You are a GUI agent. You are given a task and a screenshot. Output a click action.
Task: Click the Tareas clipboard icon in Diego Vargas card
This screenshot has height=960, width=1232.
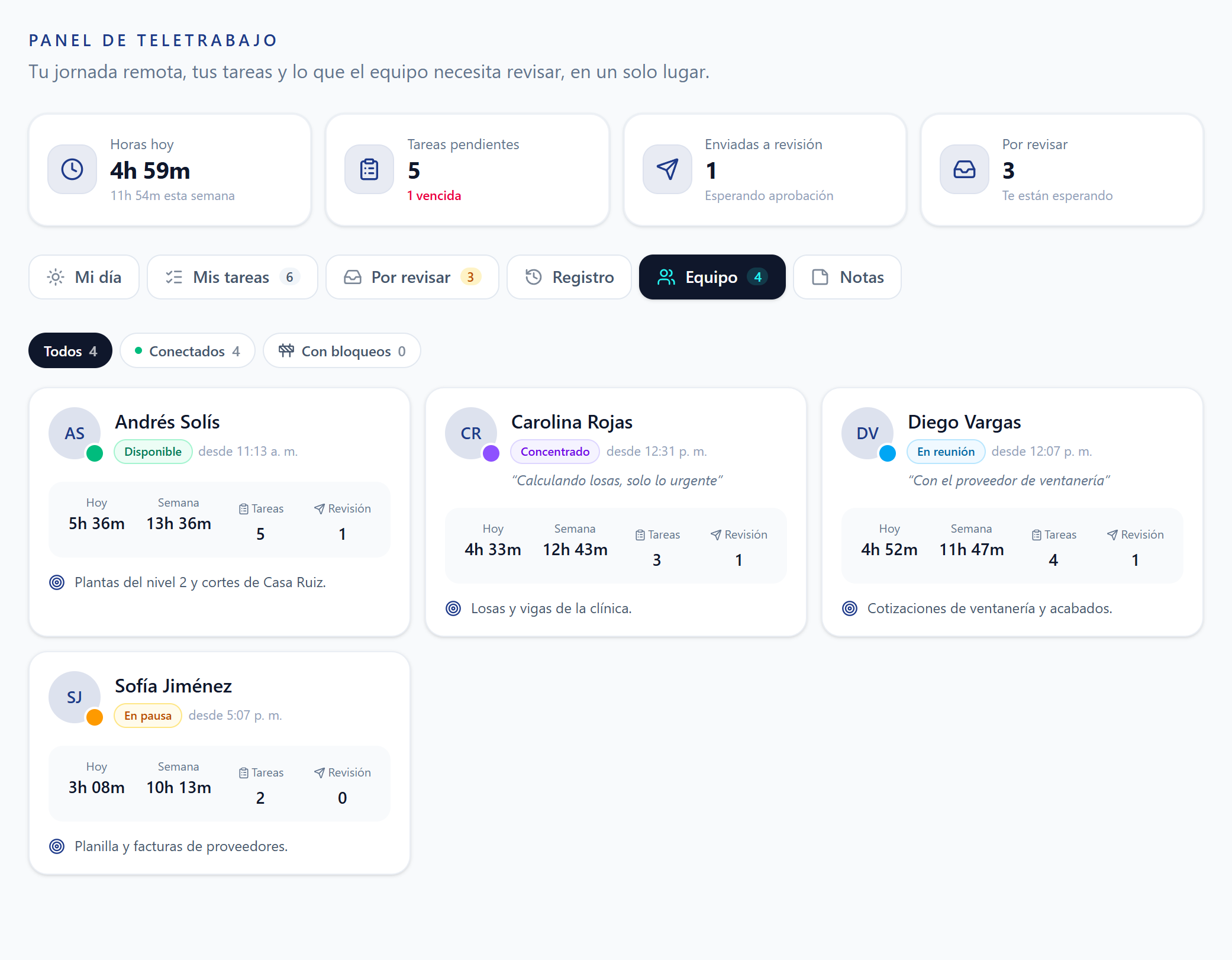tap(1037, 535)
